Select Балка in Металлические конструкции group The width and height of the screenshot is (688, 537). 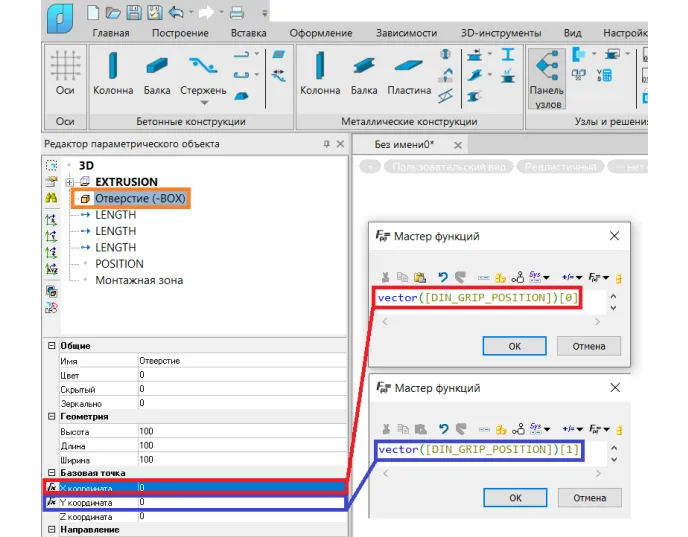click(364, 73)
